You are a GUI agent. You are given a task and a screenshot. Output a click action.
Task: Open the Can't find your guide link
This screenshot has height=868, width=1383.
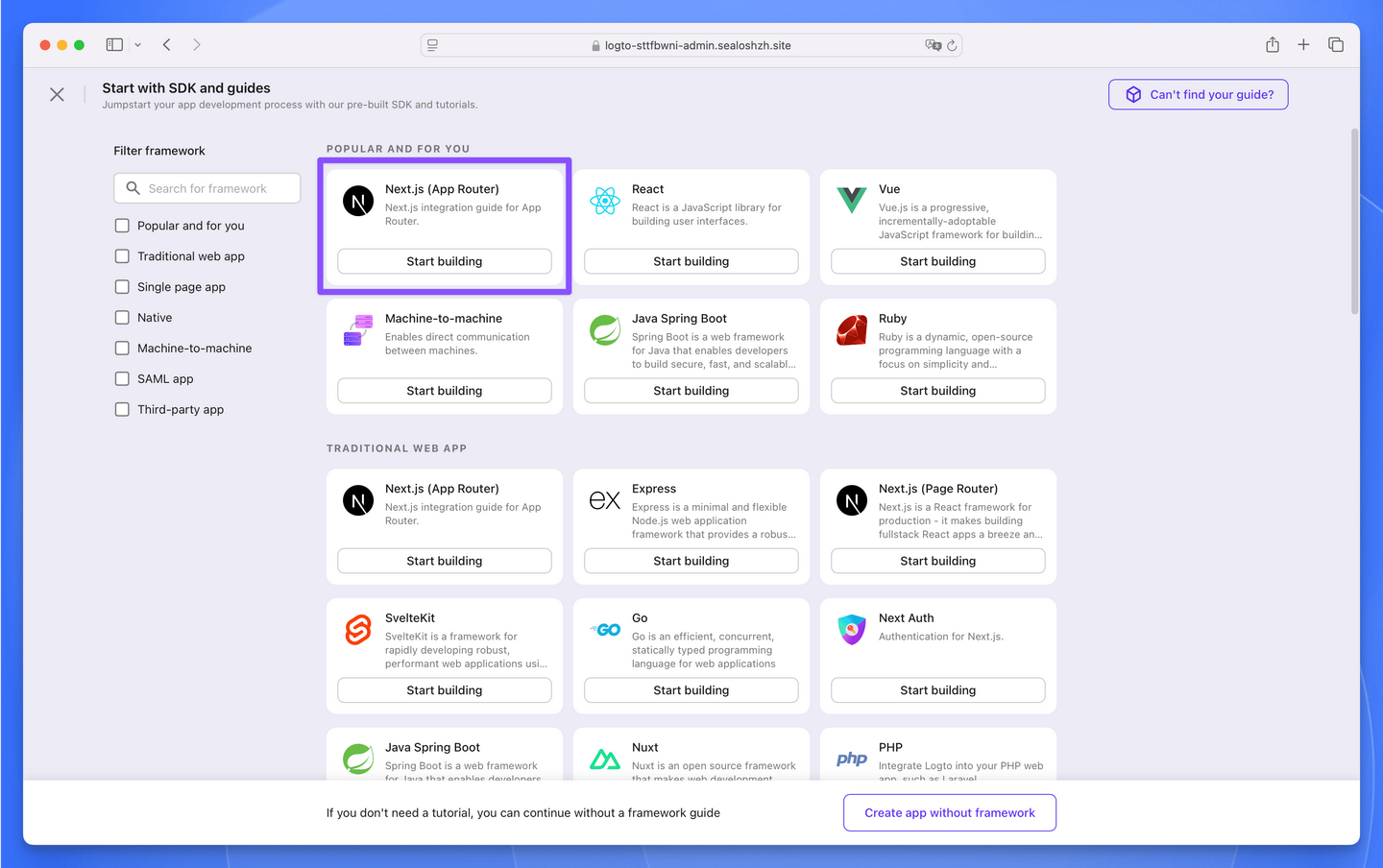(1198, 94)
